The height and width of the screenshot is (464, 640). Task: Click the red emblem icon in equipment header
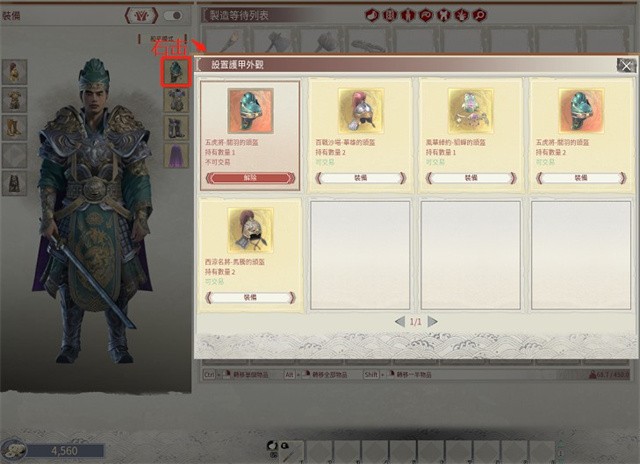141,16
